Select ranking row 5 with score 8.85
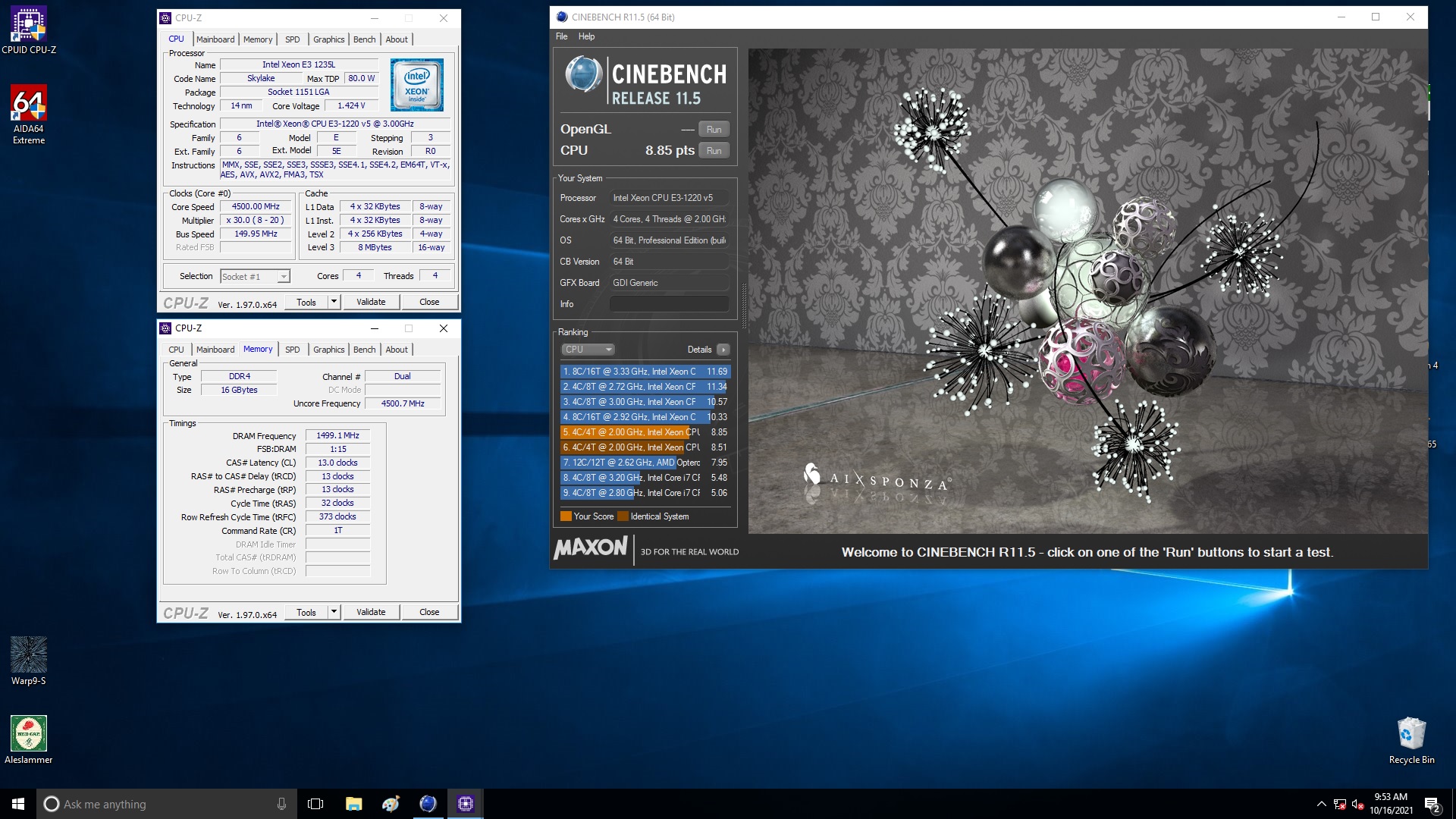 click(x=645, y=432)
